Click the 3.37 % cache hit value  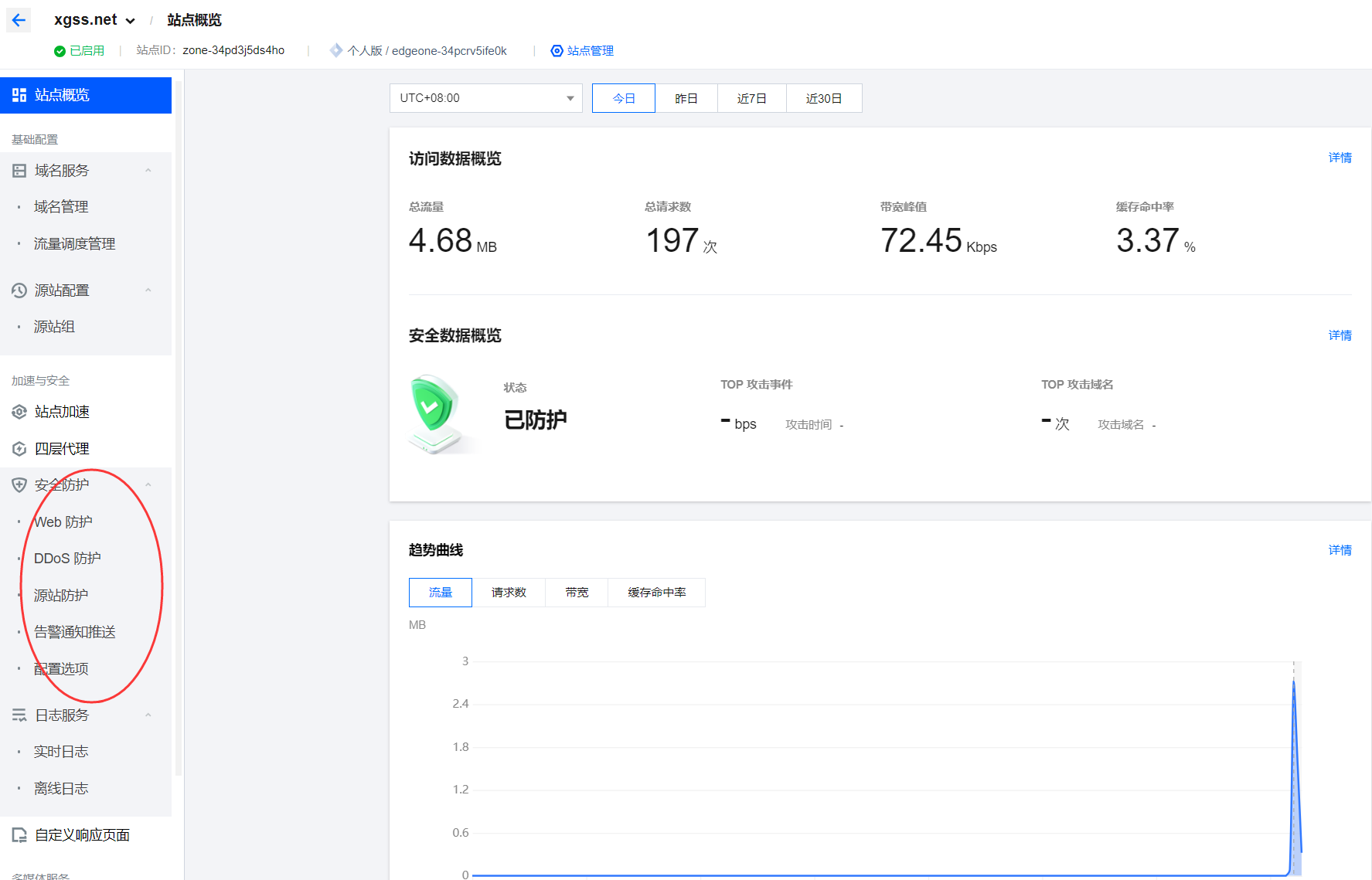click(1156, 240)
